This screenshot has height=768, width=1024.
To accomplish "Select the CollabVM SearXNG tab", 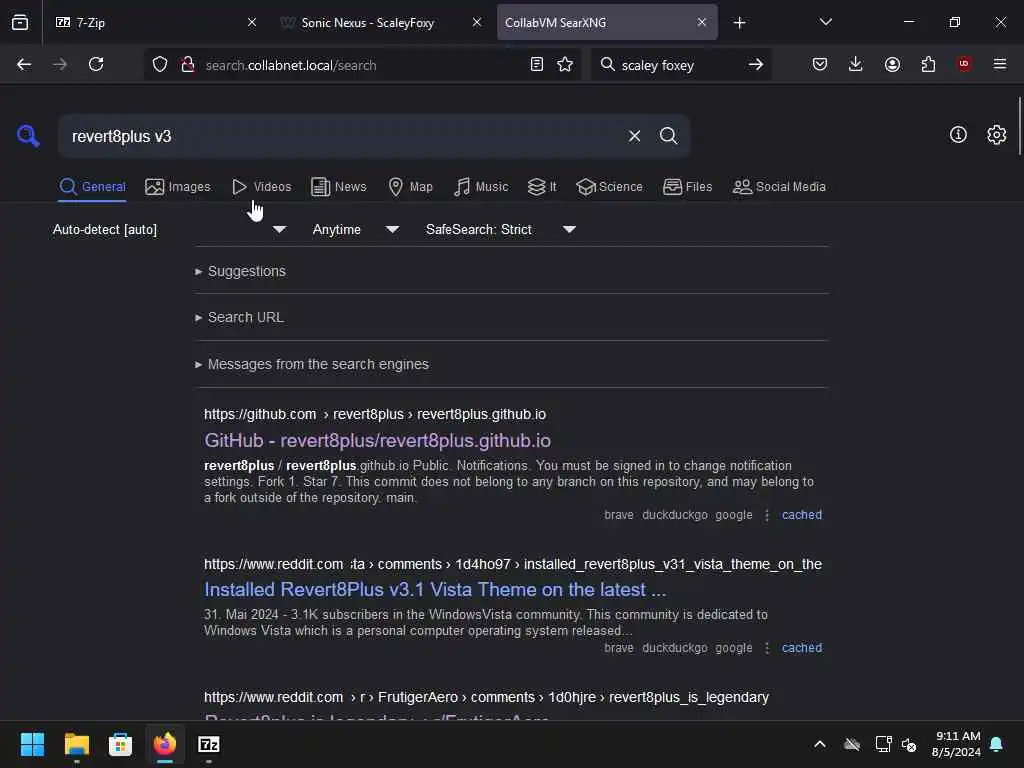I will (x=607, y=22).
